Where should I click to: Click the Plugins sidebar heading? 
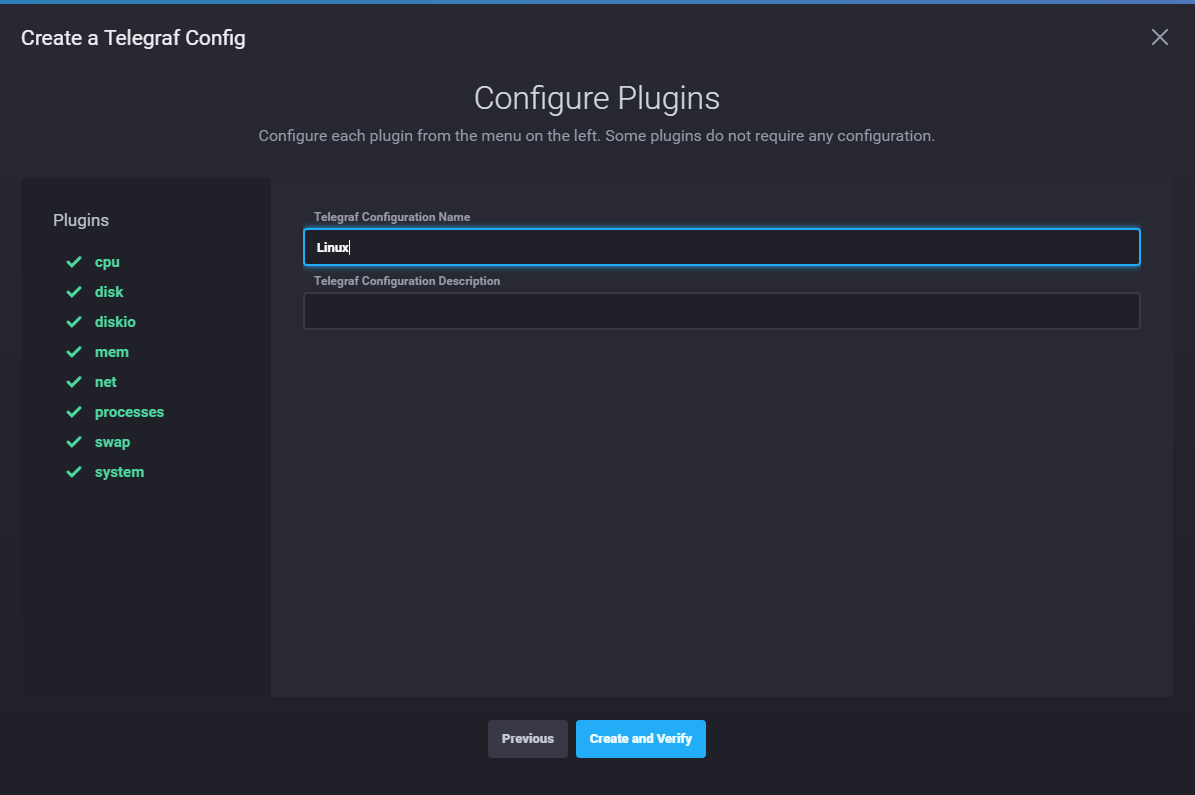[x=81, y=220]
